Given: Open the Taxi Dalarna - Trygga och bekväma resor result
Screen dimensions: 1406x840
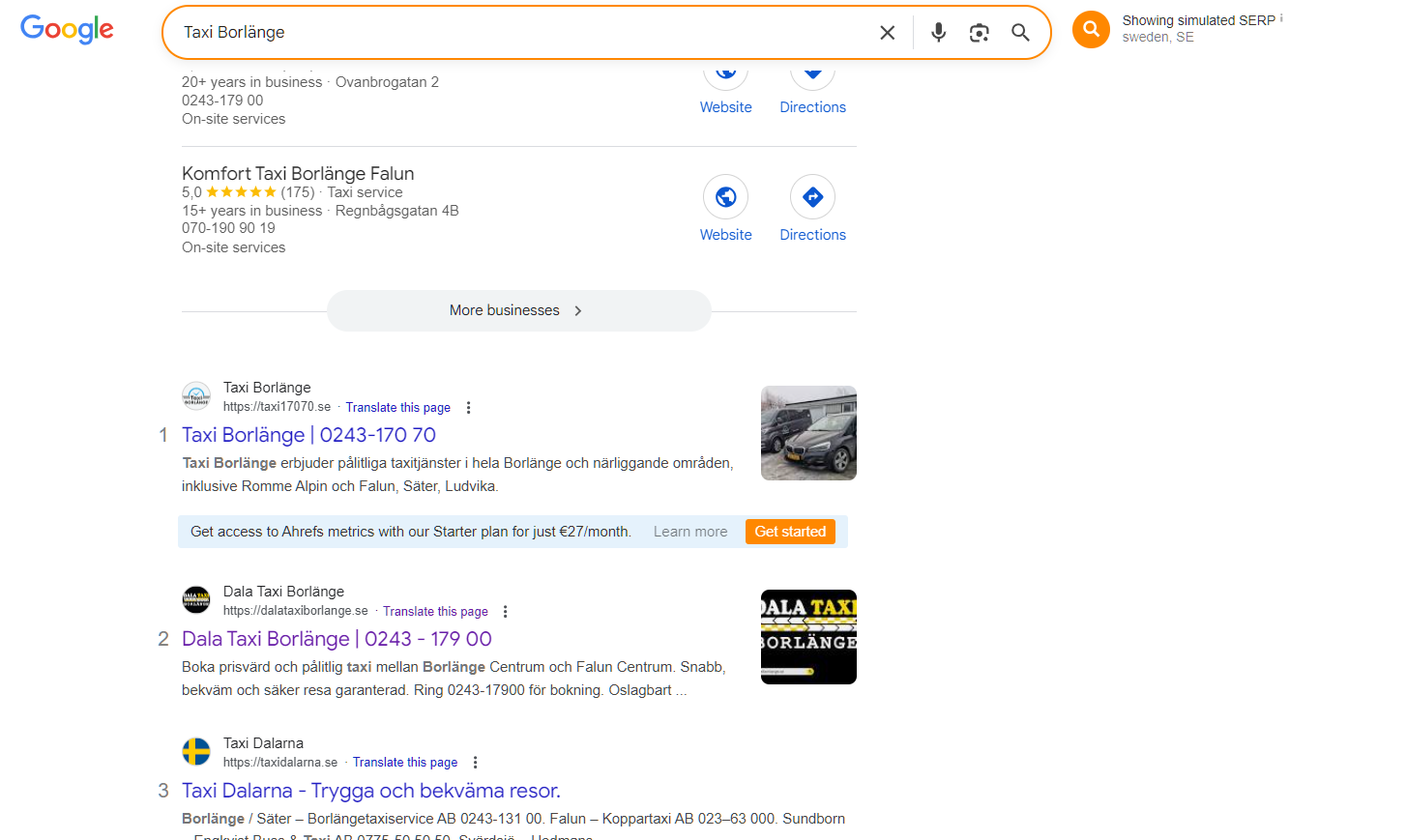Looking at the screenshot, I should coord(370,790).
